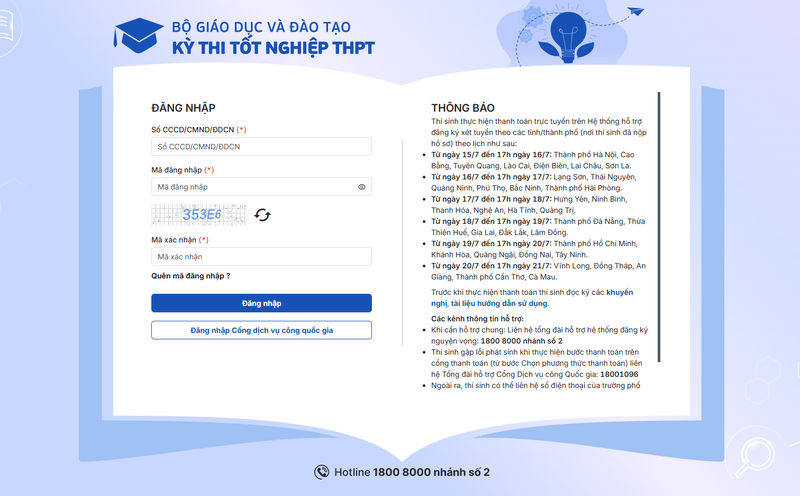This screenshot has width=800, height=496.
Task: Click 'Từ ngày 16/7 đến 17h ngày 17/7' text
Action: pyautogui.click(x=491, y=177)
